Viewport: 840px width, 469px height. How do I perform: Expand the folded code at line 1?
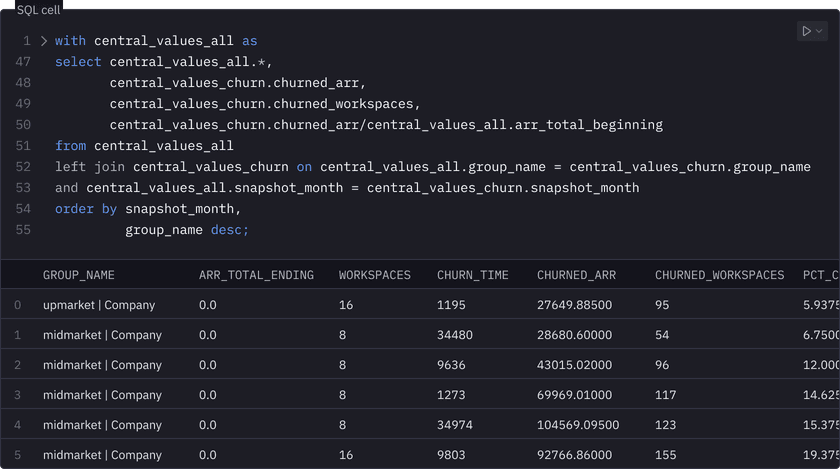pos(44,41)
